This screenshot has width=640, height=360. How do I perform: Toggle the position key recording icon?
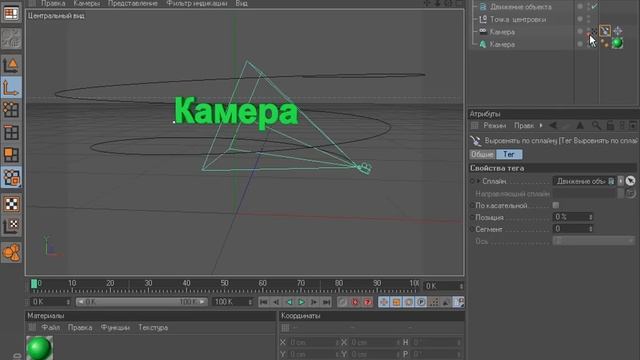pos(384,302)
